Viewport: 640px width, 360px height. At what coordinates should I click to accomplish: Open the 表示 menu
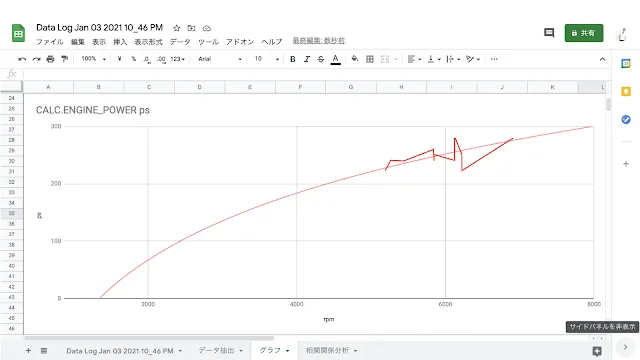(x=99, y=42)
